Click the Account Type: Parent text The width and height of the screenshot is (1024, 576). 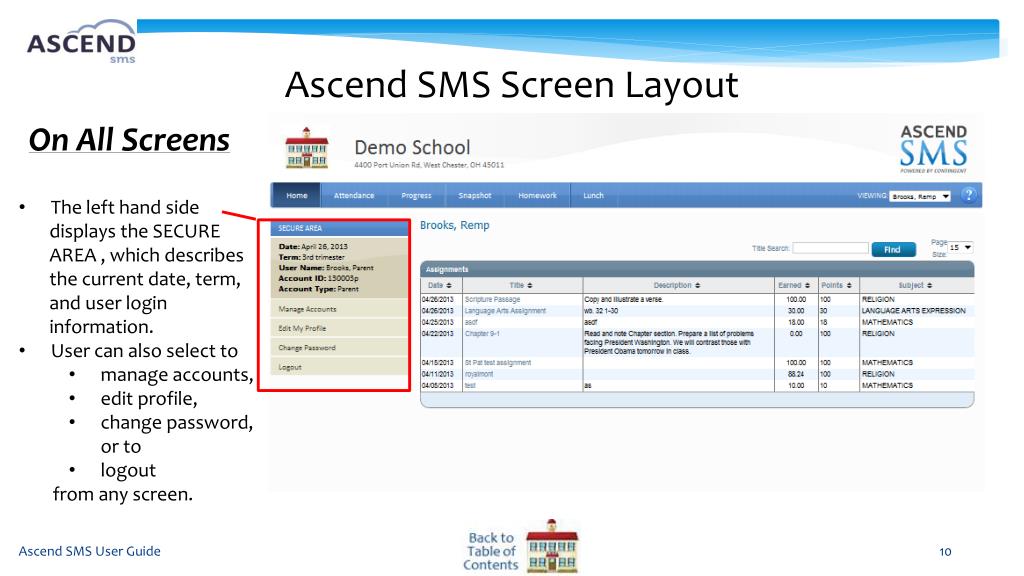[x=318, y=289]
